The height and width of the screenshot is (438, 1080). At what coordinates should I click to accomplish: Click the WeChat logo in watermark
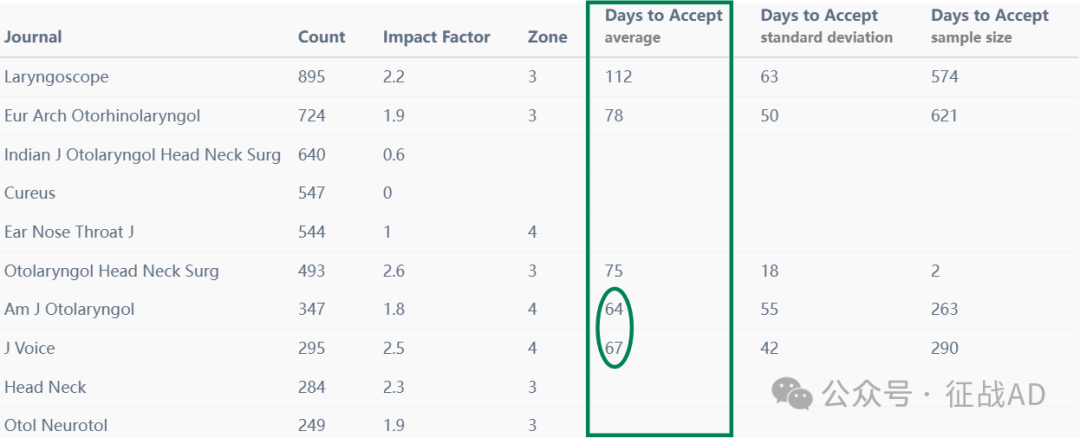click(x=792, y=393)
